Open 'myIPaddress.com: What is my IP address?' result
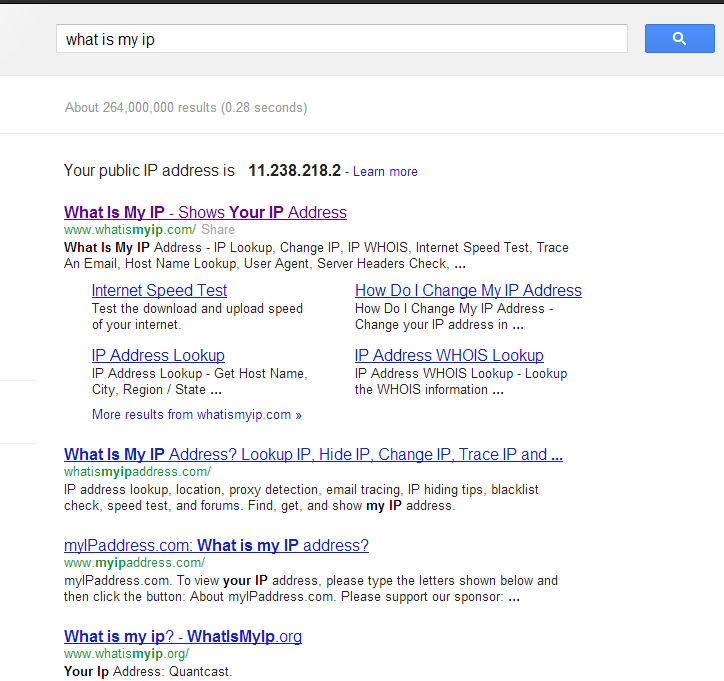Screen dimensions: 724x681 [216, 545]
